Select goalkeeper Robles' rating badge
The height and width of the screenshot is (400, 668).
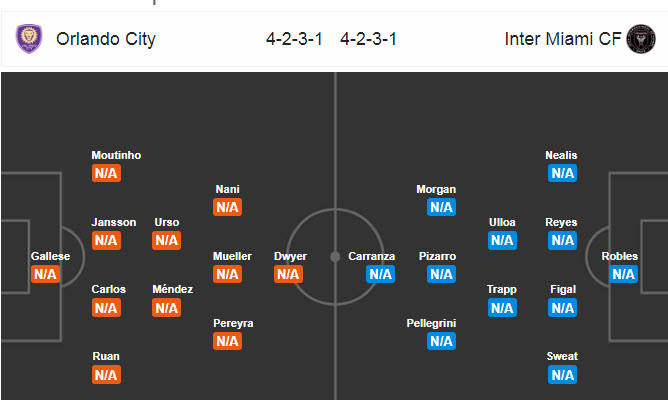[x=623, y=274]
